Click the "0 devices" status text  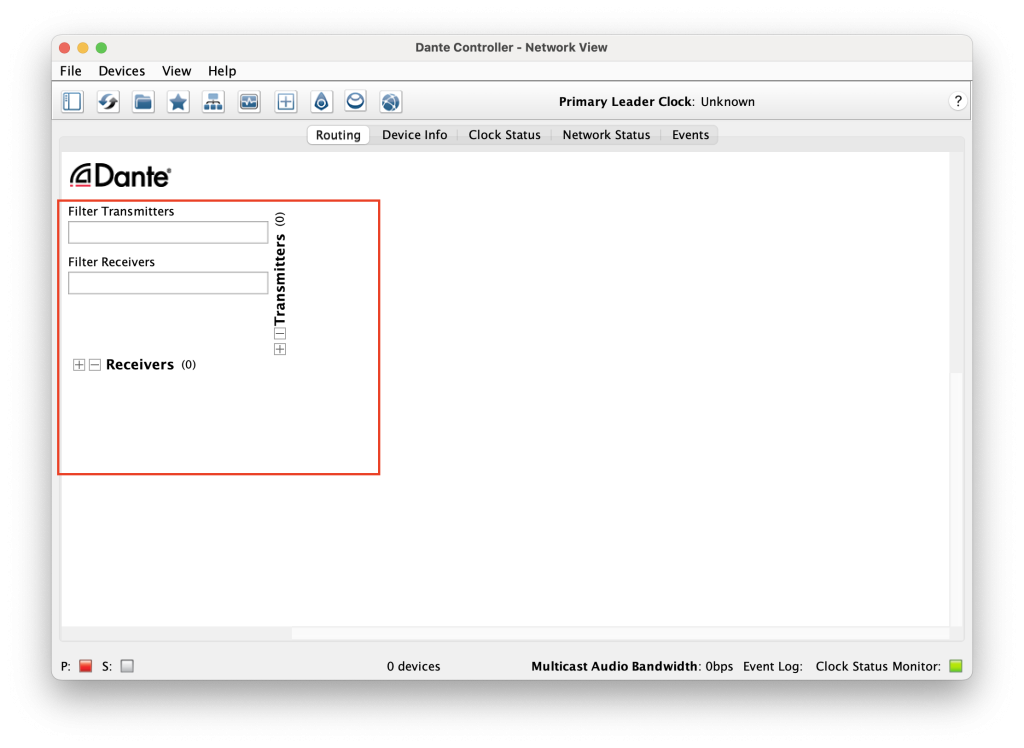click(413, 666)
